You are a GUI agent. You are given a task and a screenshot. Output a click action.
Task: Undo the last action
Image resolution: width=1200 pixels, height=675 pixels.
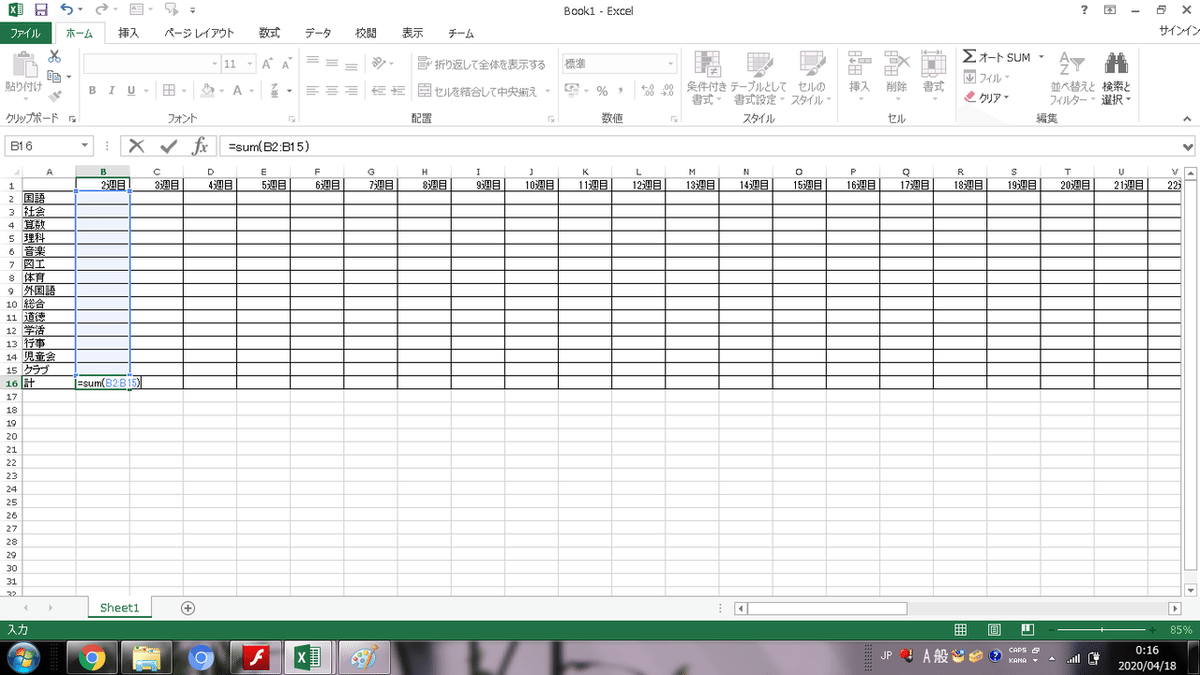tap(66, 10)
